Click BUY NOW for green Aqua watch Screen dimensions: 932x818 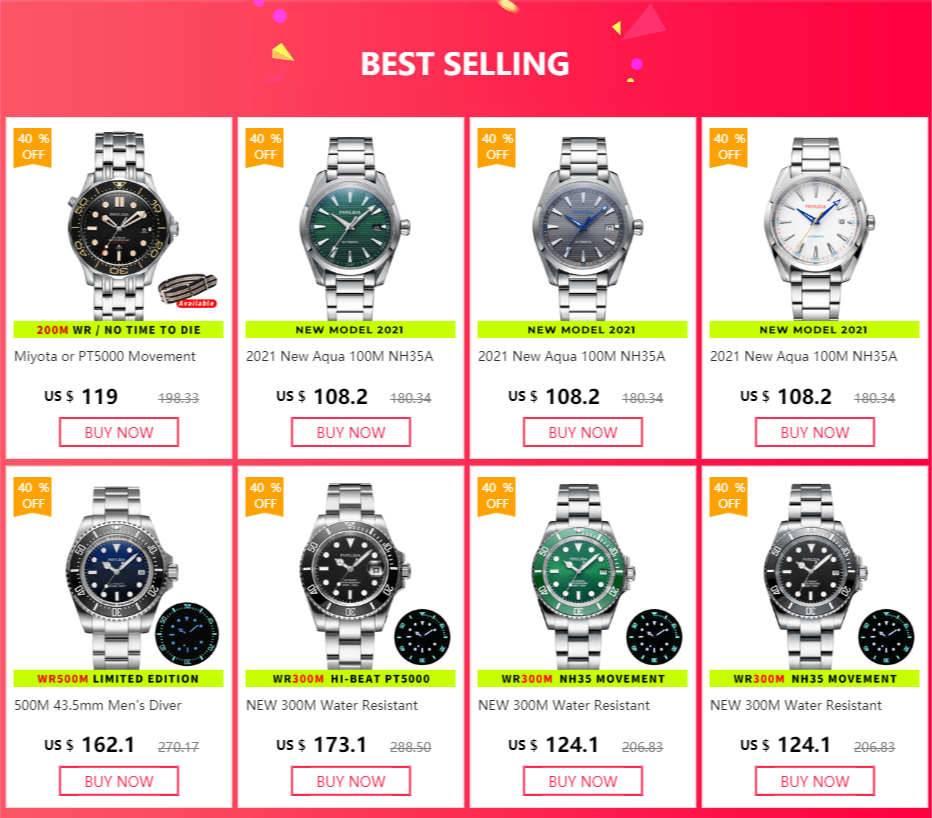(351, 432)
